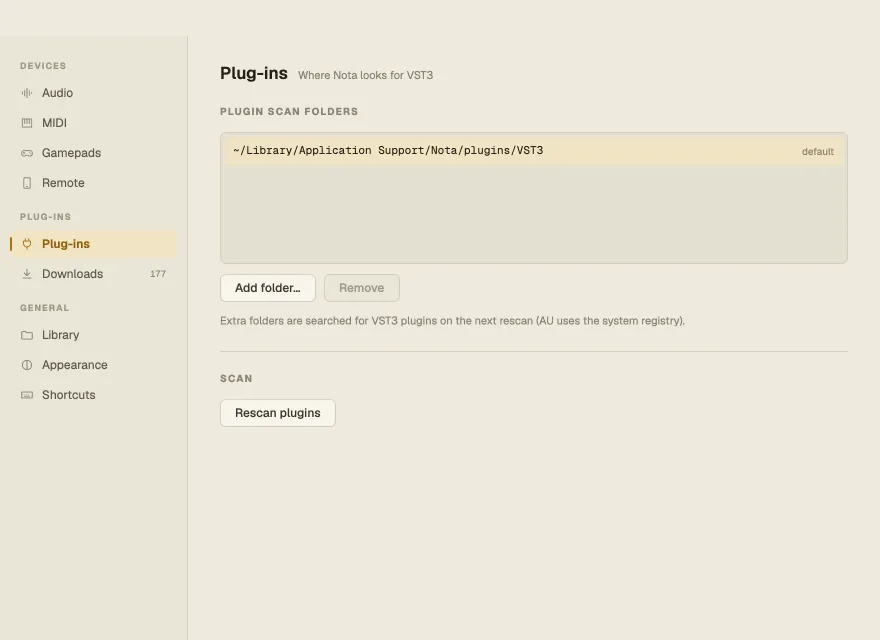Click the Remote phone icon
This screenshot has height=640, width=880.
pyautogui.click(x=26, y=183)
